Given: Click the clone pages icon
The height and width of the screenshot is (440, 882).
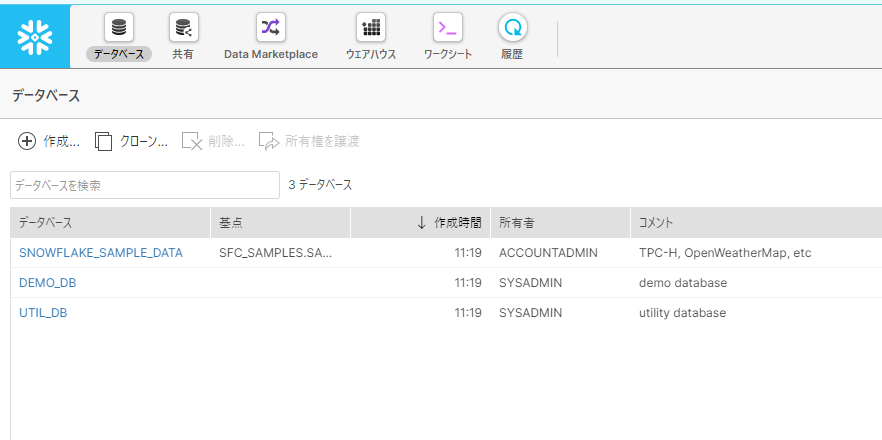Looking at the screenshot, I should tap(104, 141).
